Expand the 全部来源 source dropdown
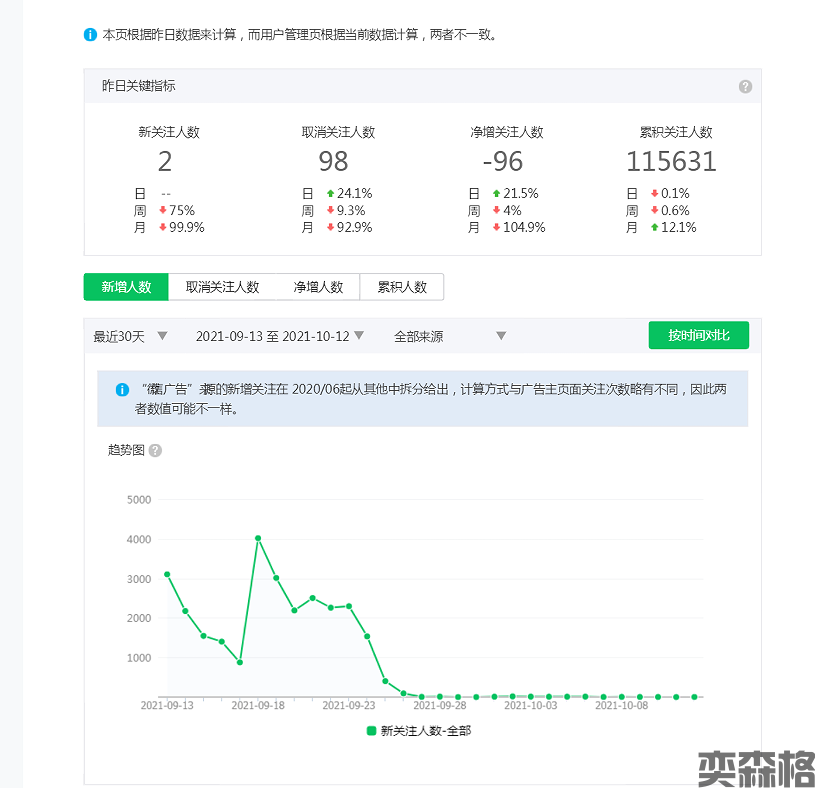The image size is (815, 788). (x=450, y=336)
